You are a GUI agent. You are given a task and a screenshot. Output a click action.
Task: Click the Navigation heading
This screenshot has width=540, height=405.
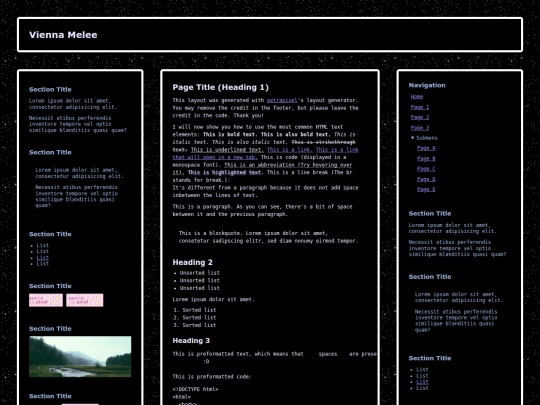[x=427, y=85]
